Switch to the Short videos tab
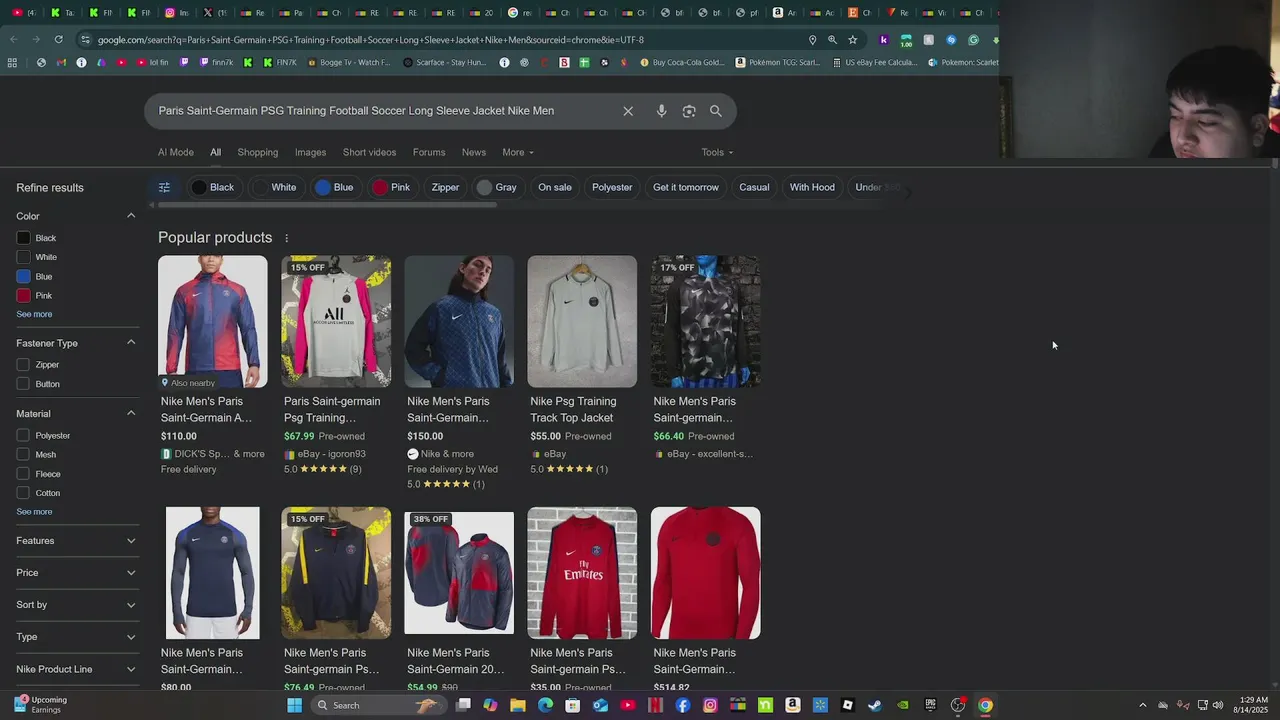1280x720 pixels. point(369,152)
